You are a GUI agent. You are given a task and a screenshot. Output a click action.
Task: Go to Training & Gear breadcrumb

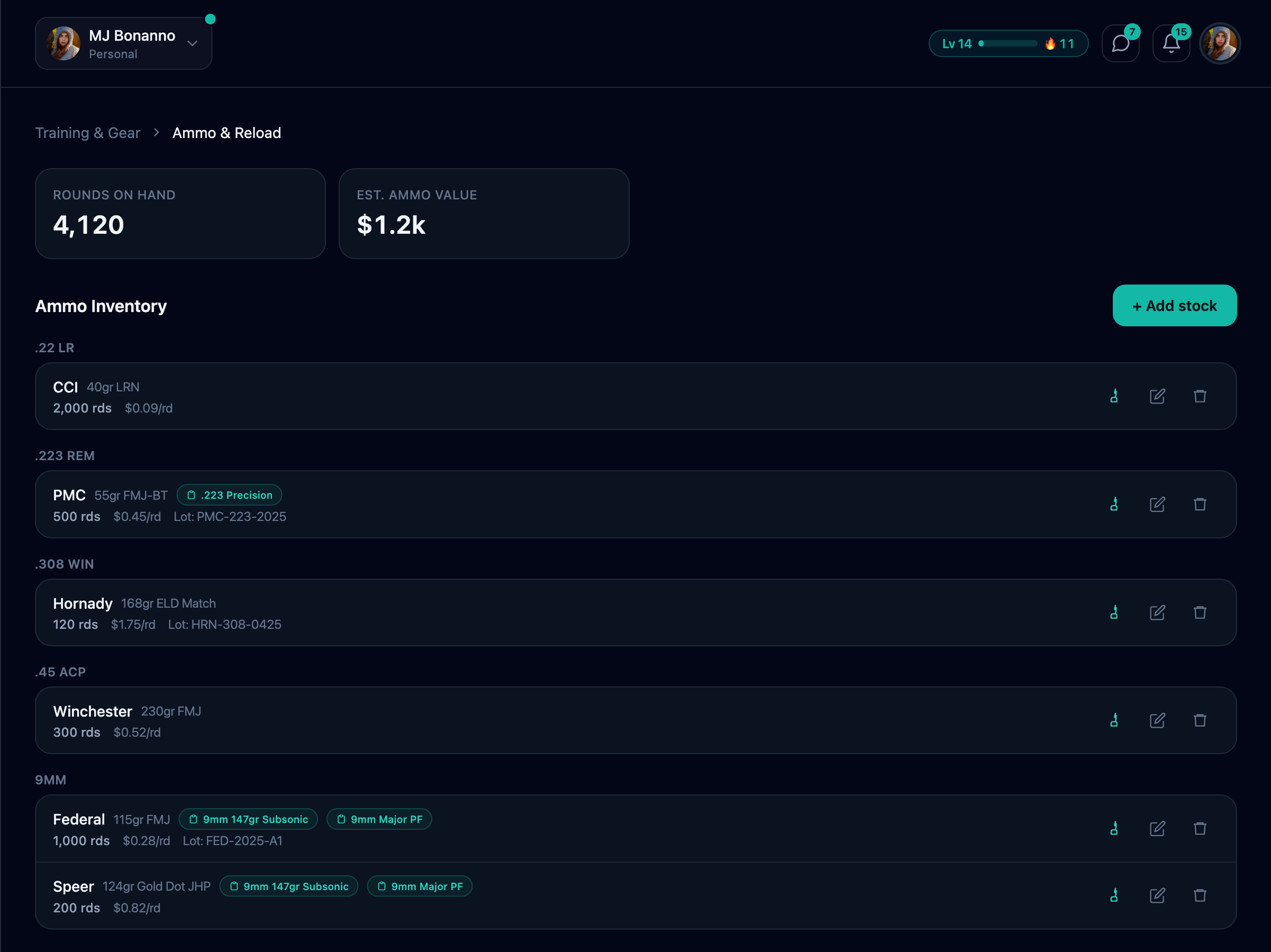click(x=88, y=133)
